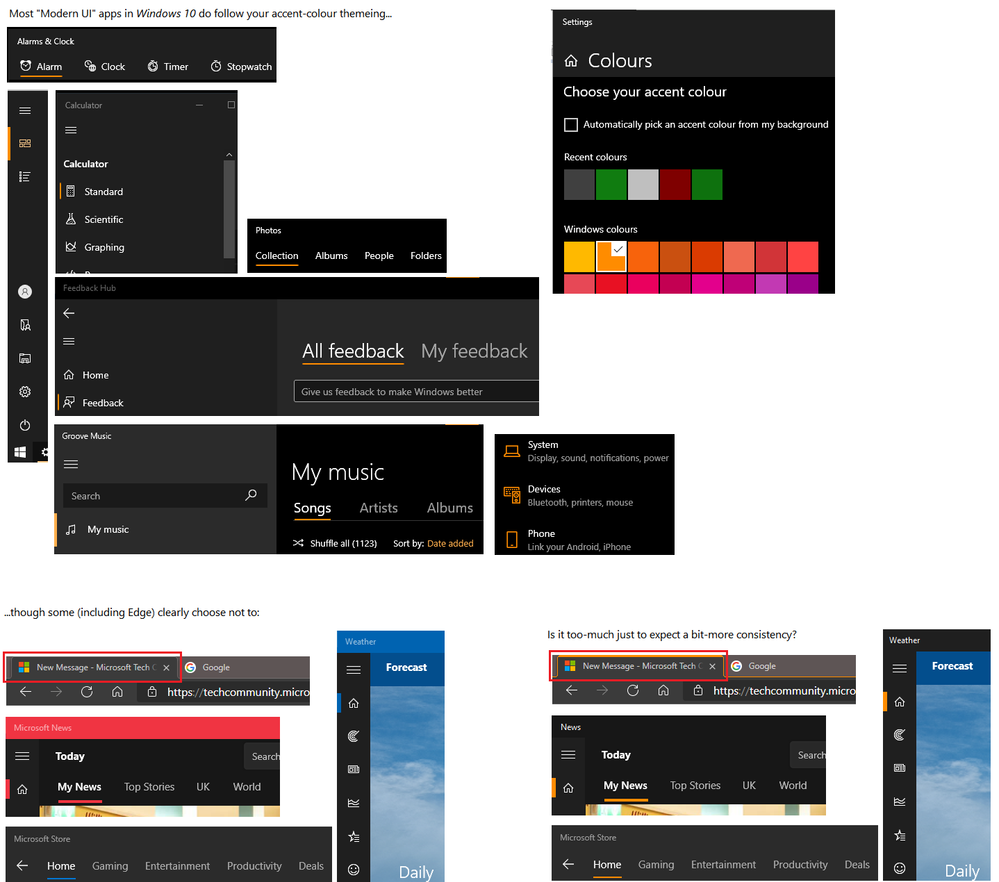Open Documents from the Start sidebar
The height and width of the screenshot is (882, 999).
(25, 325)
